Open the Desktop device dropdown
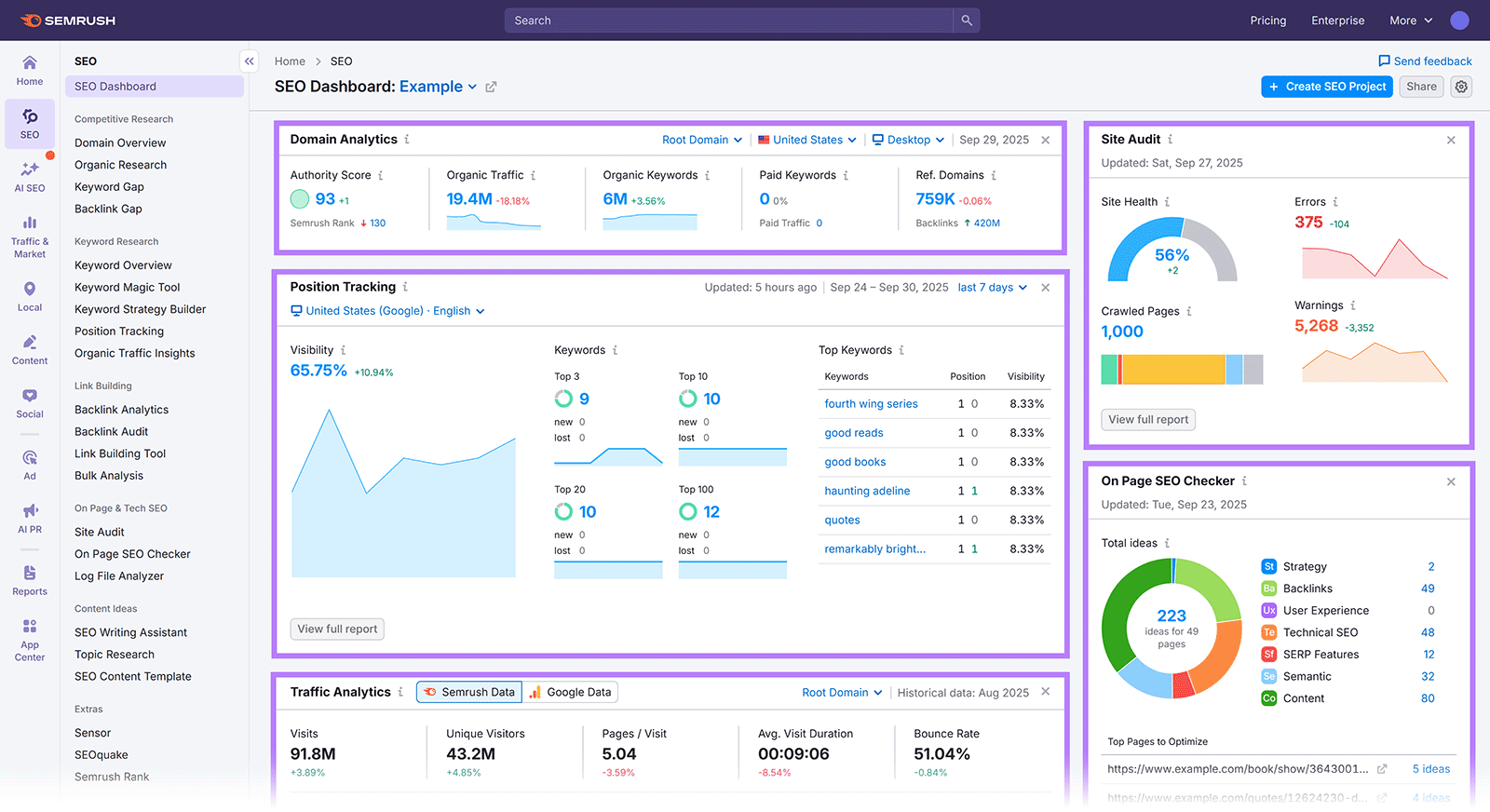1490x812 pixels. [x=908, y=140]
